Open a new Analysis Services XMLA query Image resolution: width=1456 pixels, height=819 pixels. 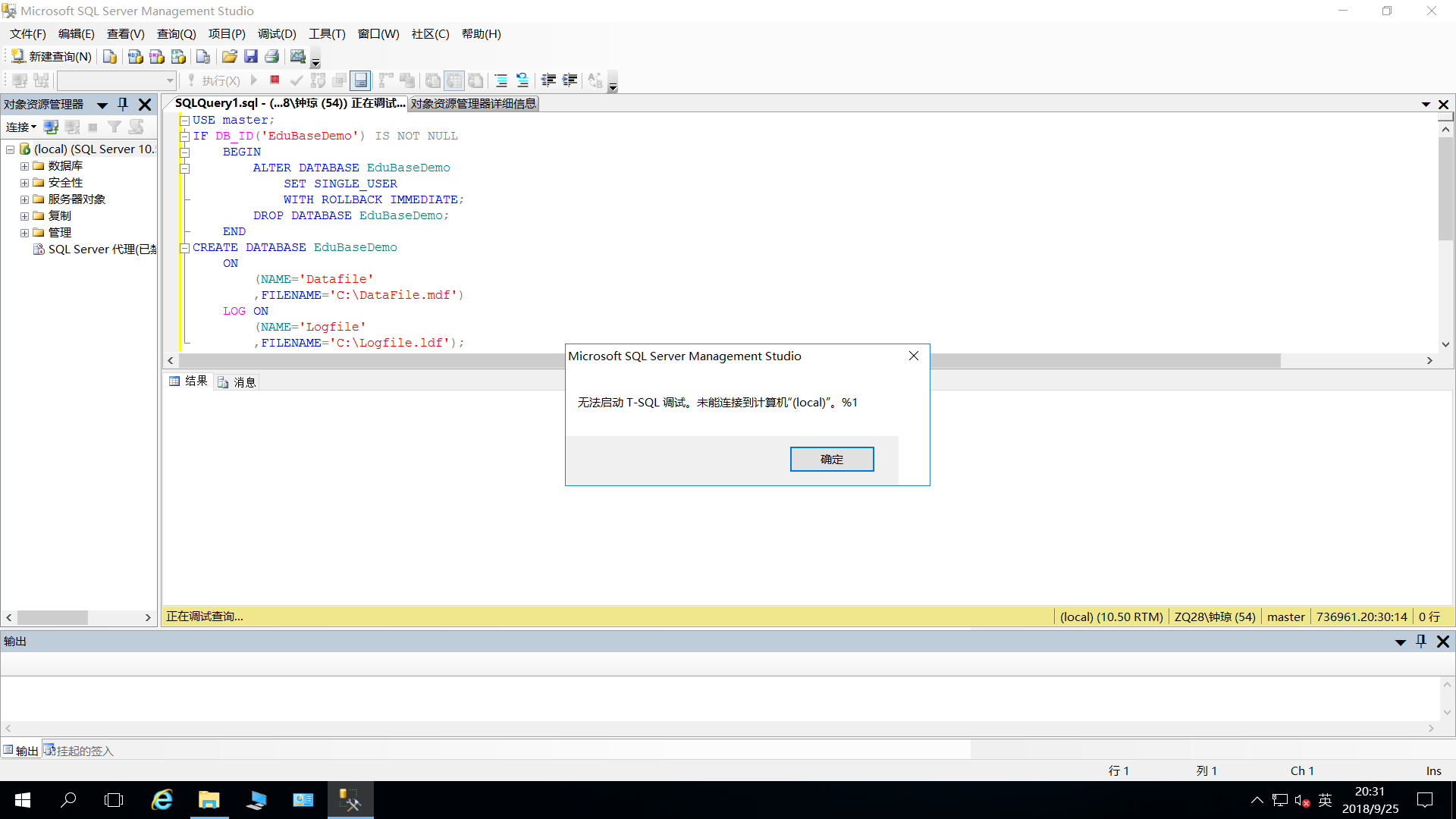coord(178,56)
